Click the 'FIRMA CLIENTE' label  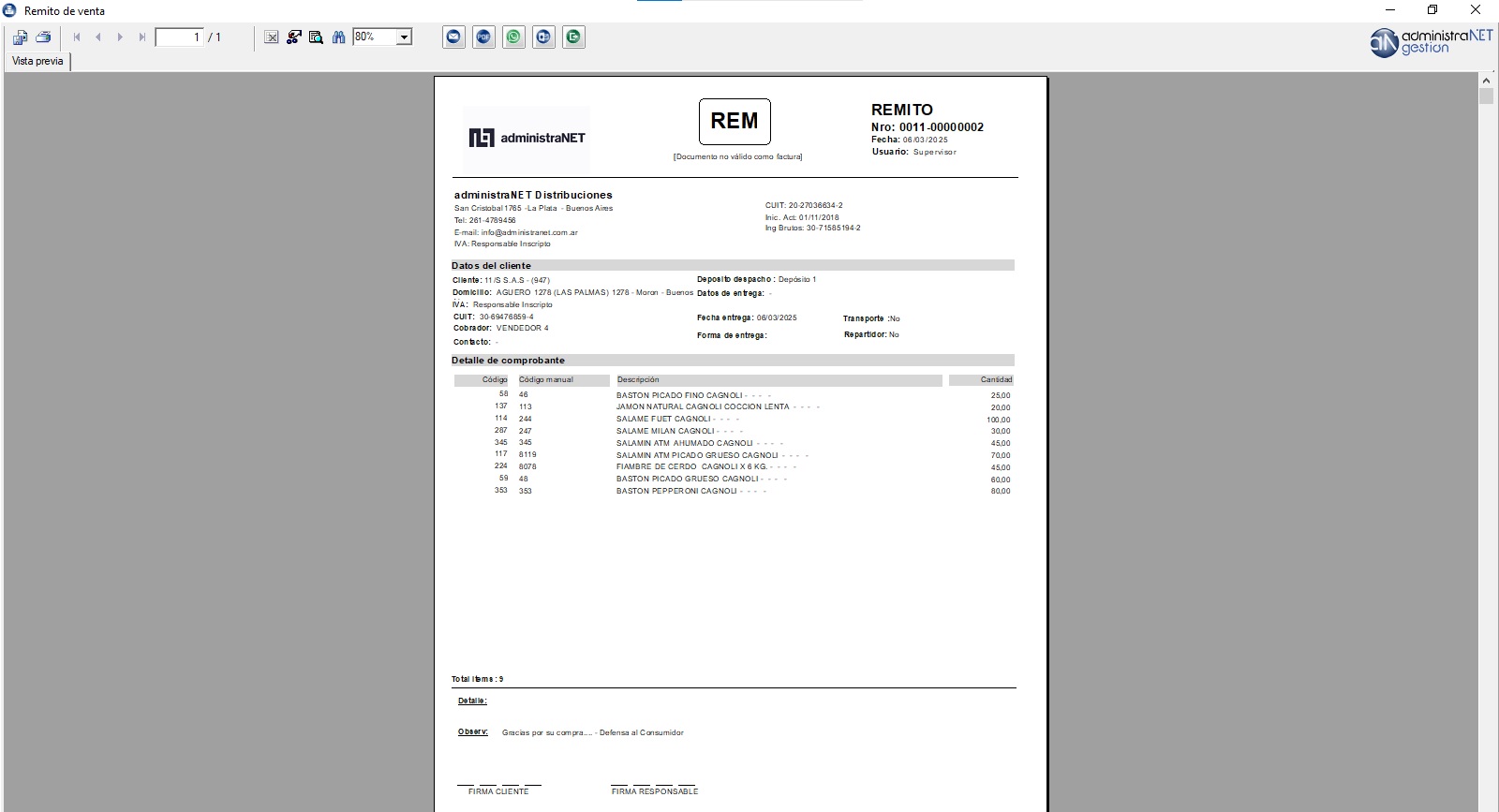(498, 791)
